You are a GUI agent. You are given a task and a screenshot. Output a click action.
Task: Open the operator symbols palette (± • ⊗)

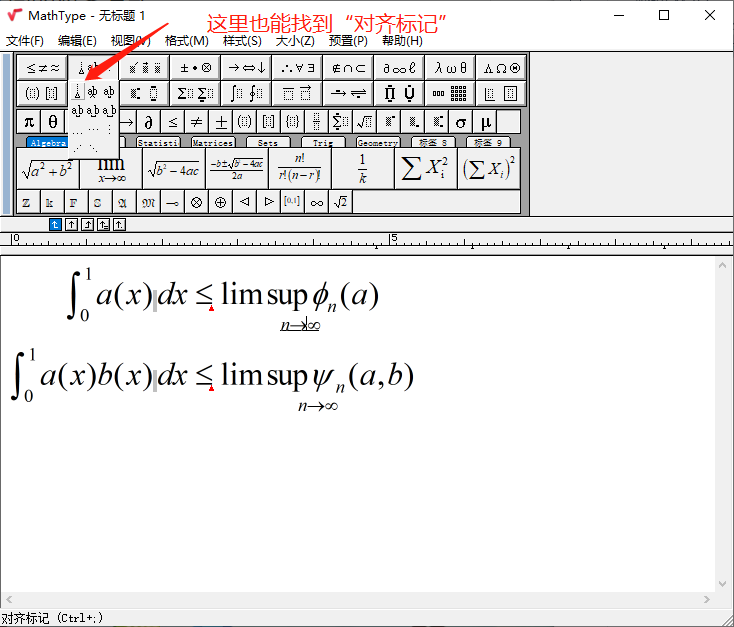click(195, 68)
